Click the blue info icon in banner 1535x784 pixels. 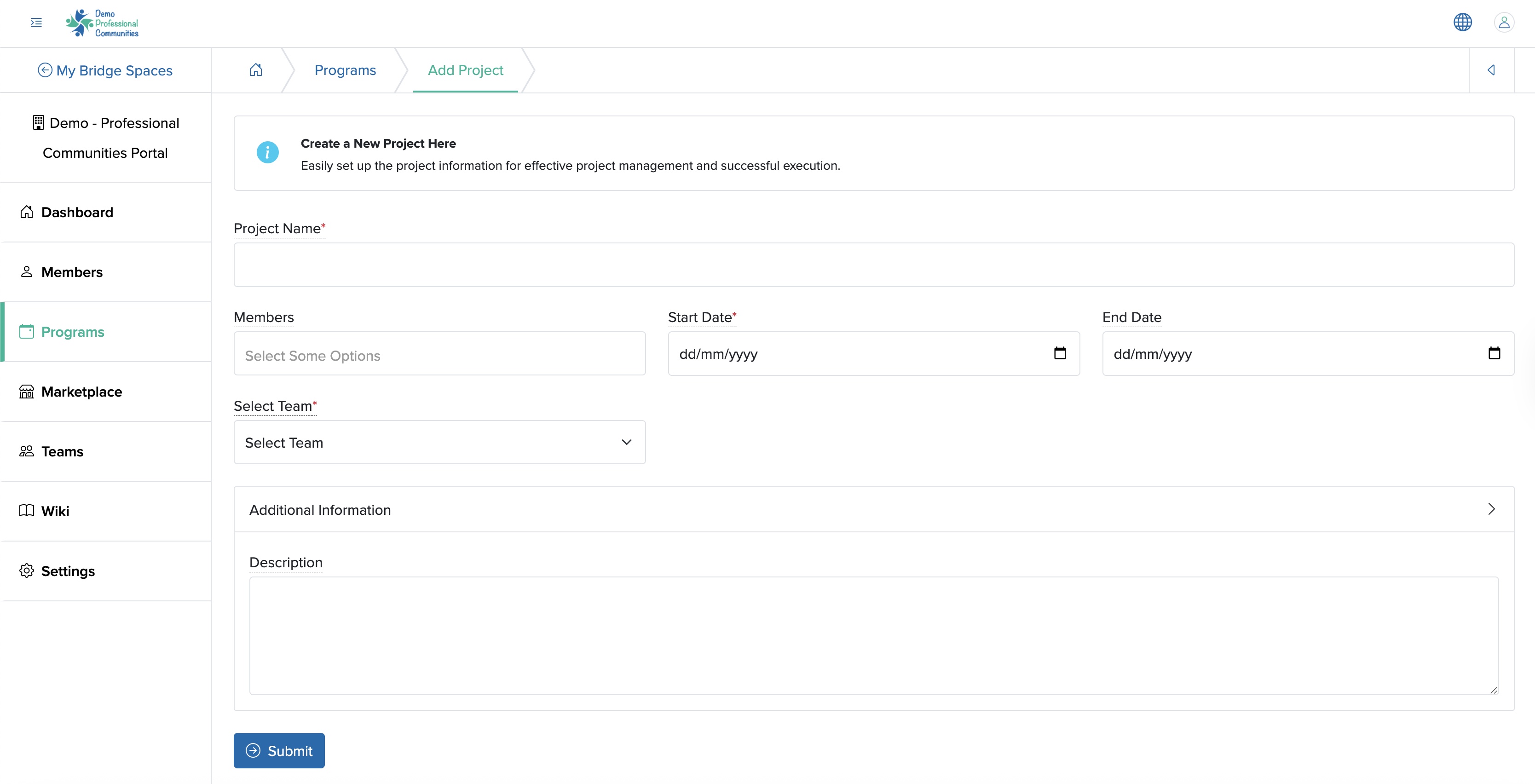click(267, 152)
